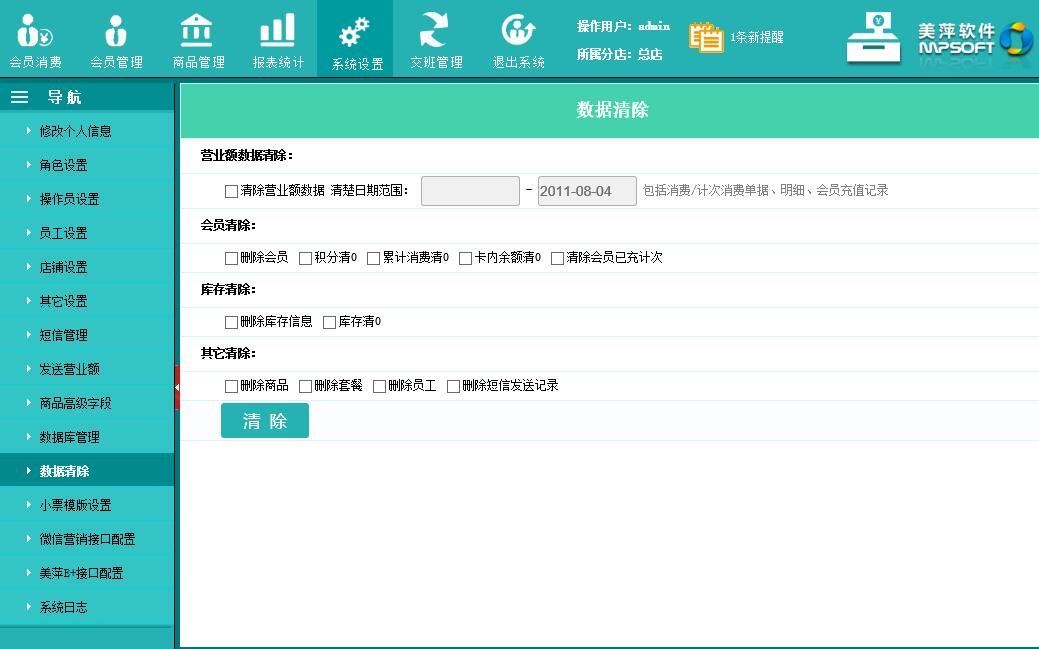Click the end date field 2011-08-04
Viewport: 1039px width, 649px height.
pos(587,191)
